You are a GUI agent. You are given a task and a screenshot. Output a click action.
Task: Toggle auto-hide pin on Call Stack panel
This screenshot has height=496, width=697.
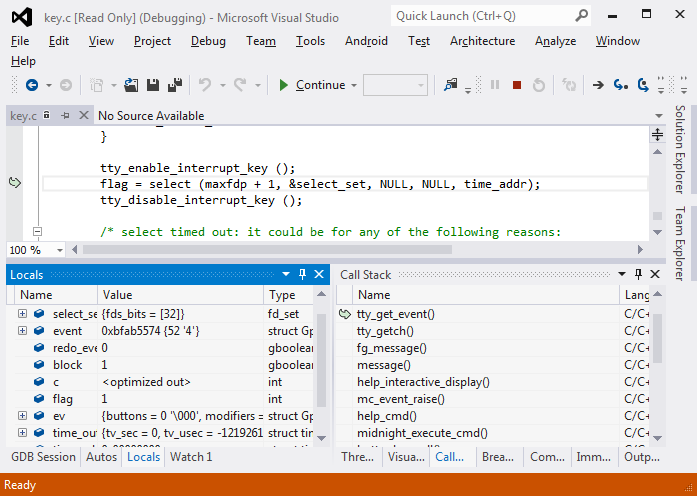636,274
